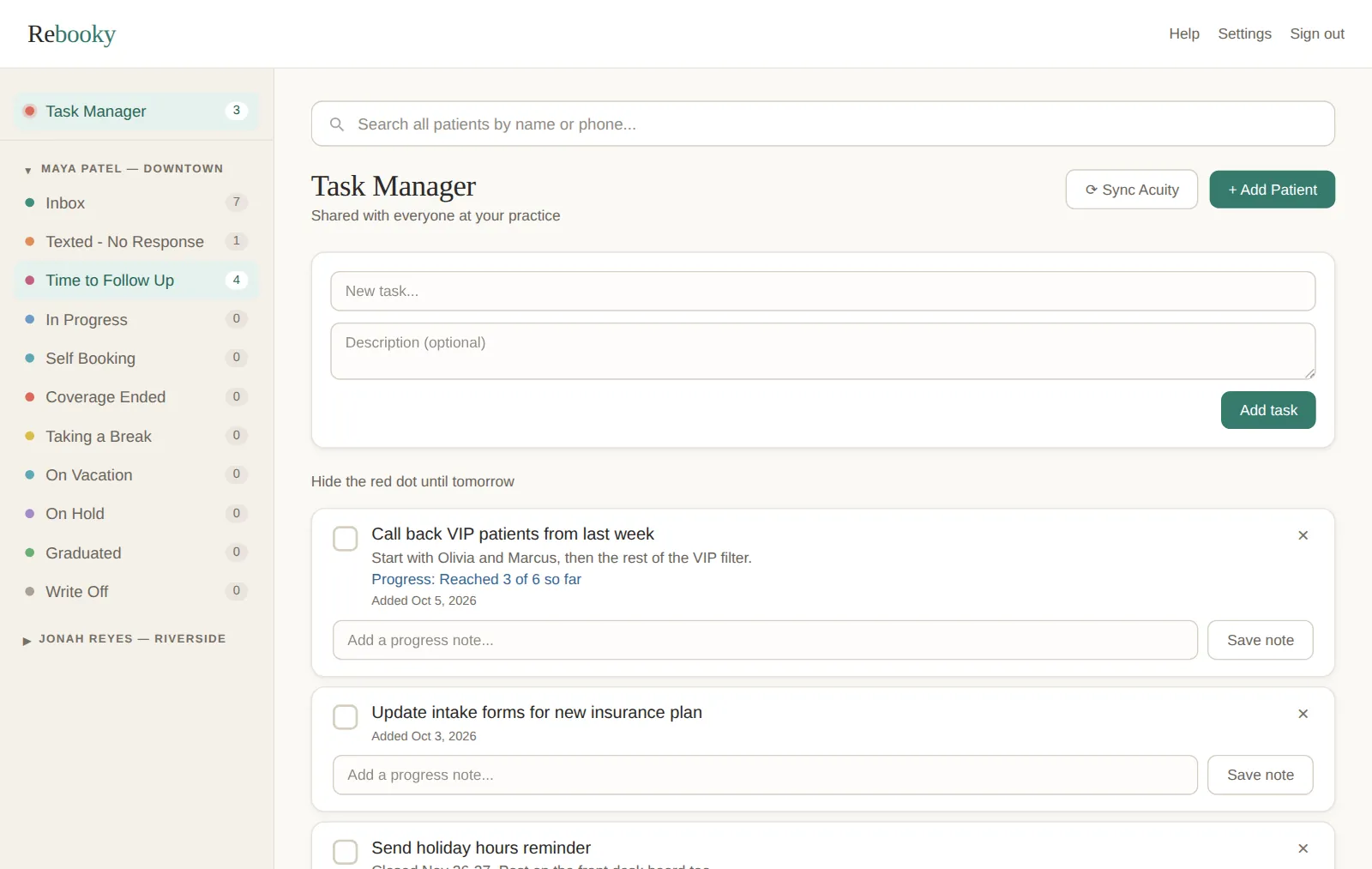This screenshot has height=869, width=1372.
Task: Dismiss the Call back VIP patients task
Action: tap(1303, 535)
